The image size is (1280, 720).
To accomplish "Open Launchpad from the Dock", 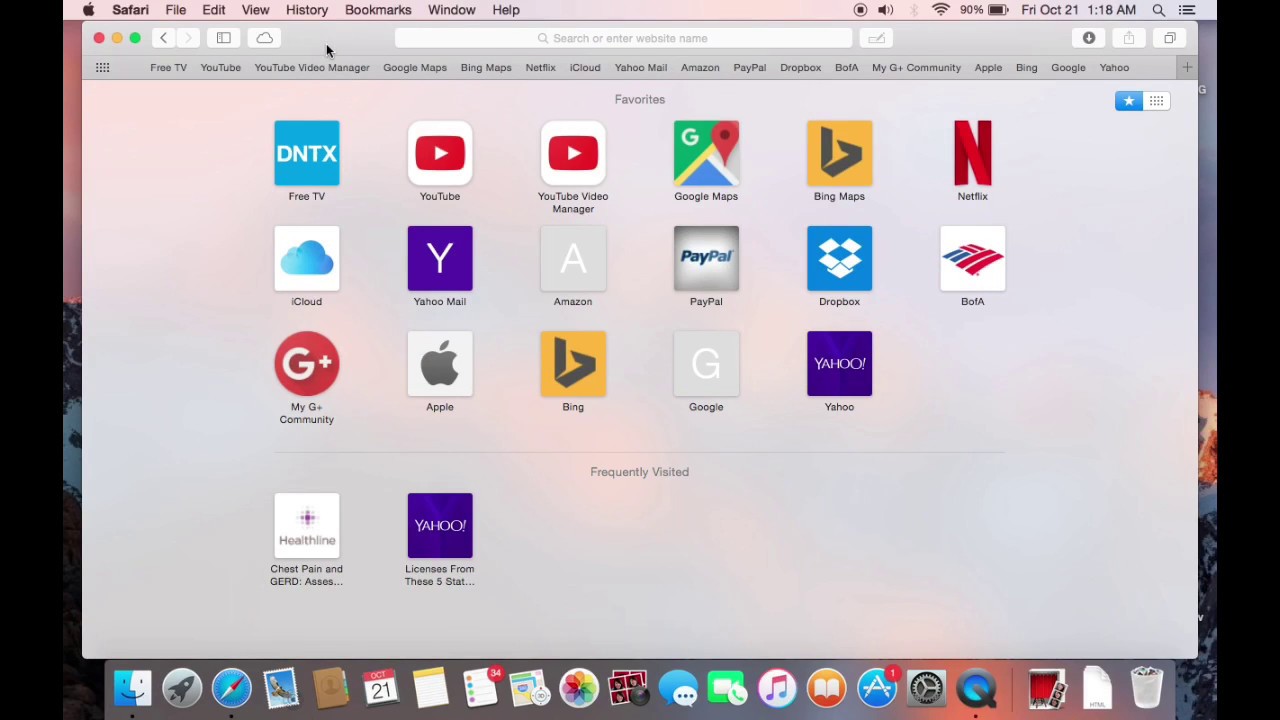I will point(182,687).
